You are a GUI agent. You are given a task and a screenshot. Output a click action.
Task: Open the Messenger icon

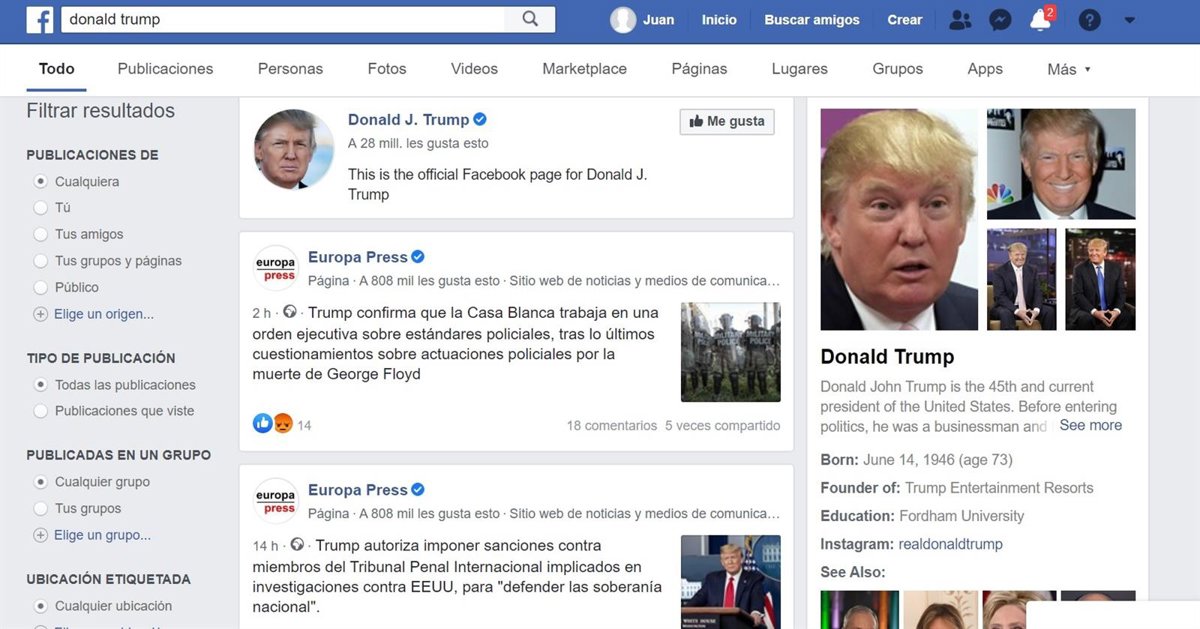point(1000,20)
